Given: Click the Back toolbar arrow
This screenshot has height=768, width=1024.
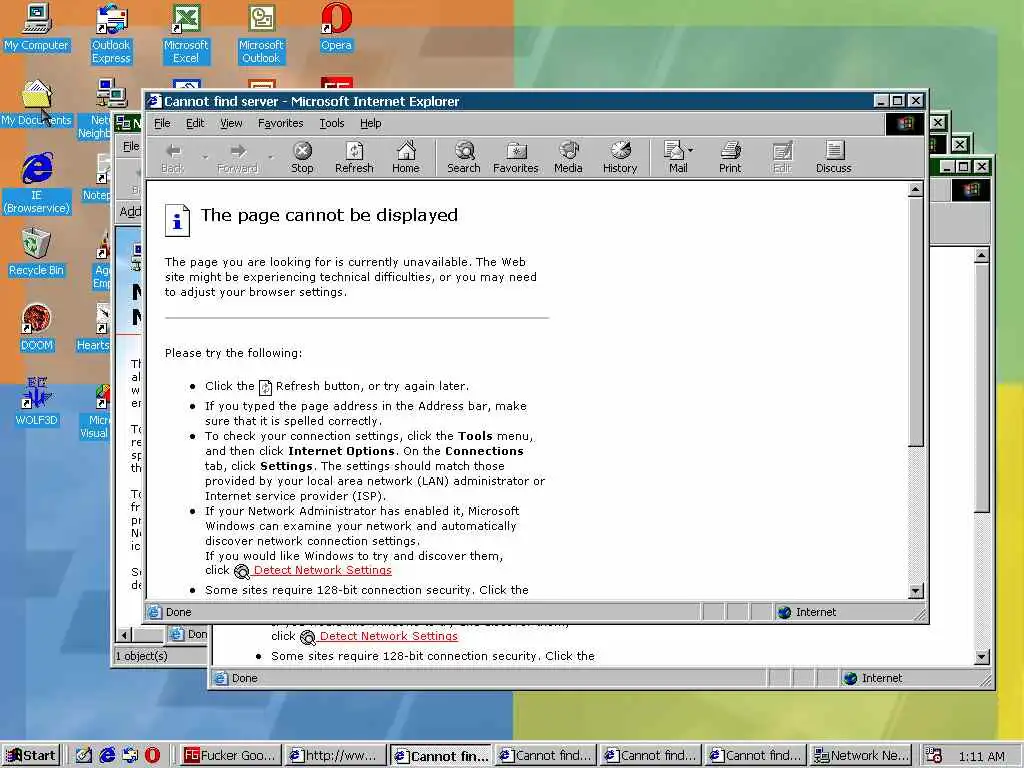Looking at the screenshot, I should [173, 157].
